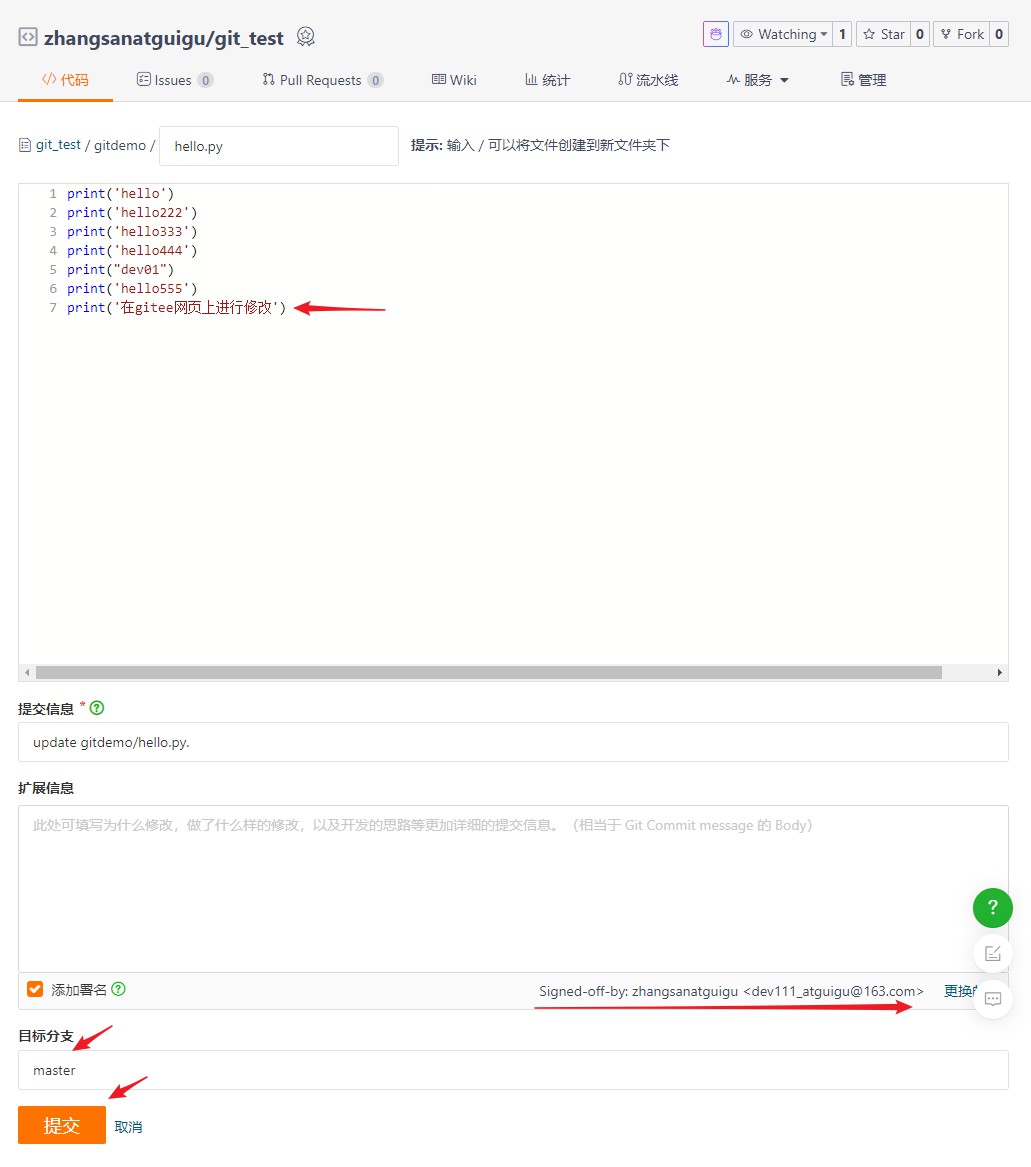The width and height of the screenshot is (1031, 1167).
Task: Open the green floating question mark help button
Action: click(x=992, y=907)
